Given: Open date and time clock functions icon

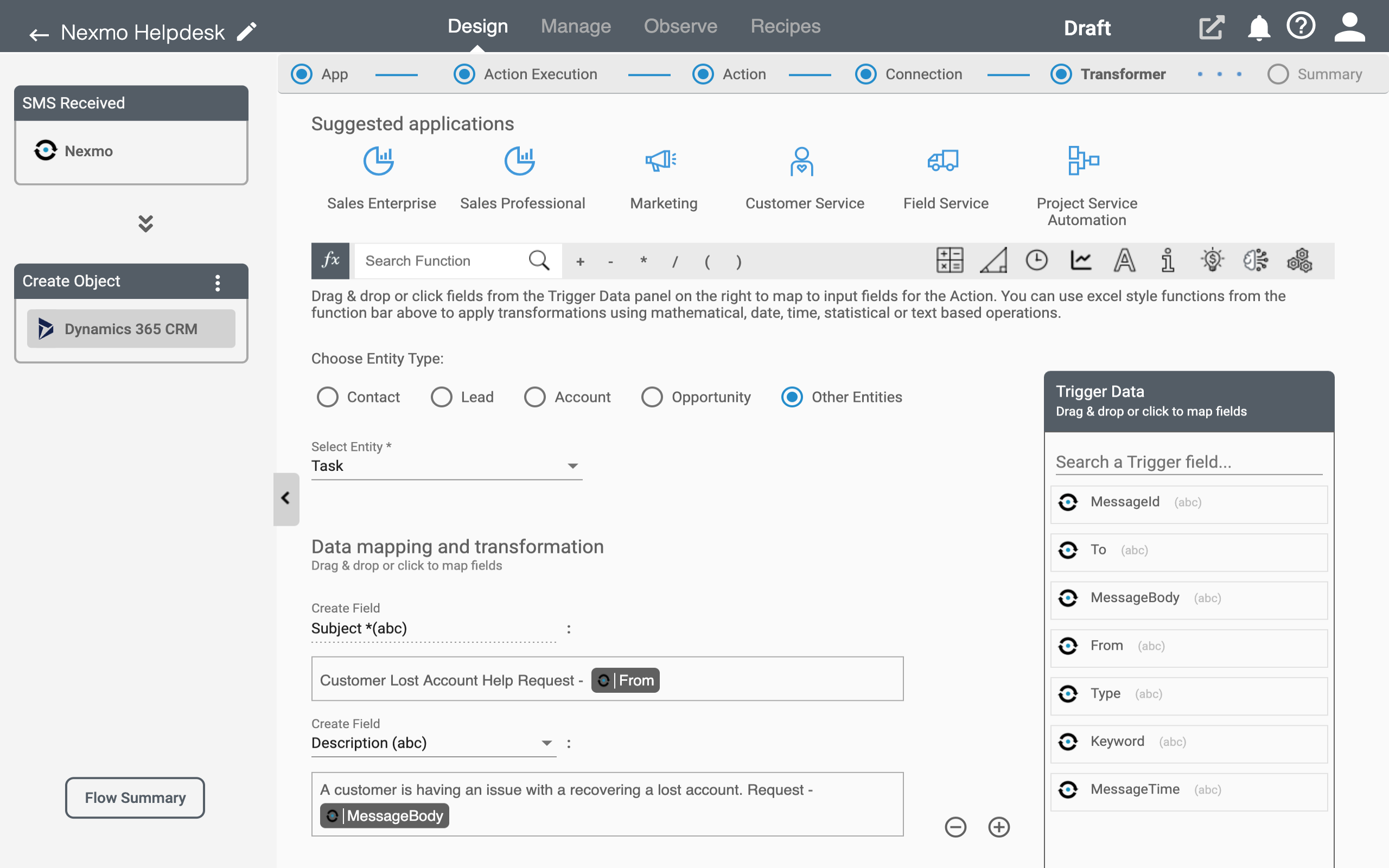Looking at the screenshot, I should click(x=1036, y=260).
